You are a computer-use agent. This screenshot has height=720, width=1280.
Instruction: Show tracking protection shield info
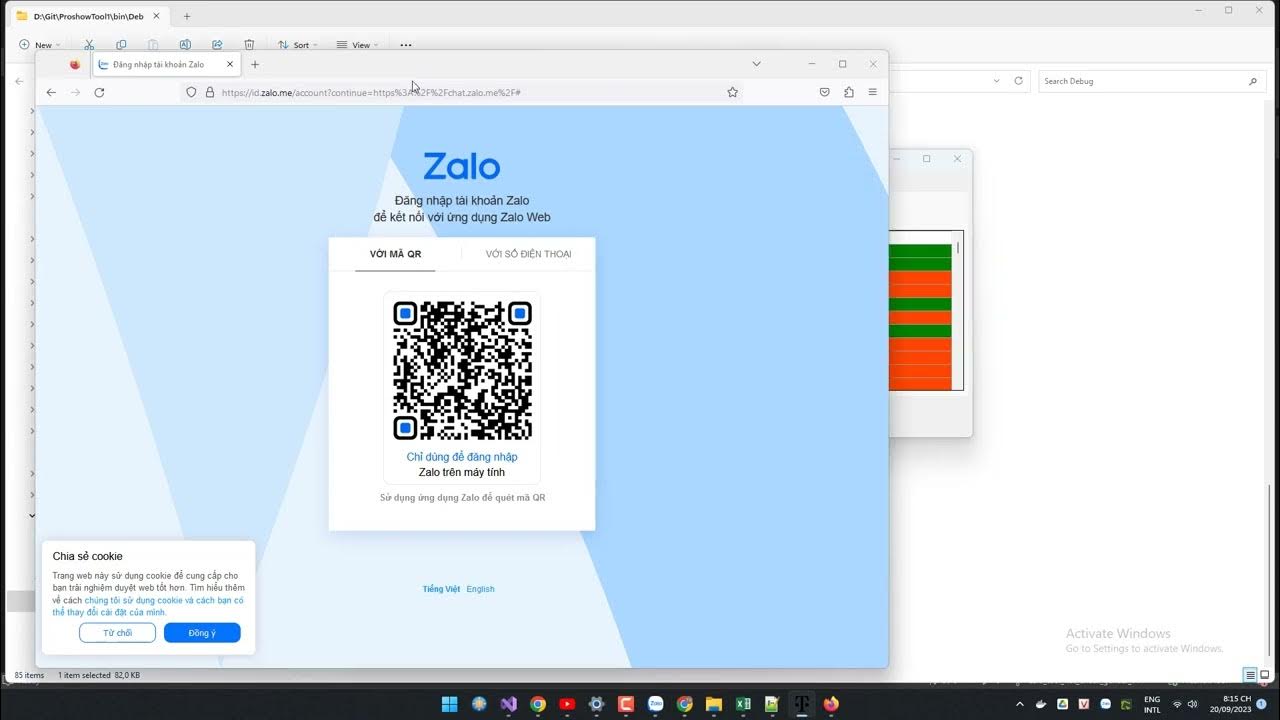192,92
